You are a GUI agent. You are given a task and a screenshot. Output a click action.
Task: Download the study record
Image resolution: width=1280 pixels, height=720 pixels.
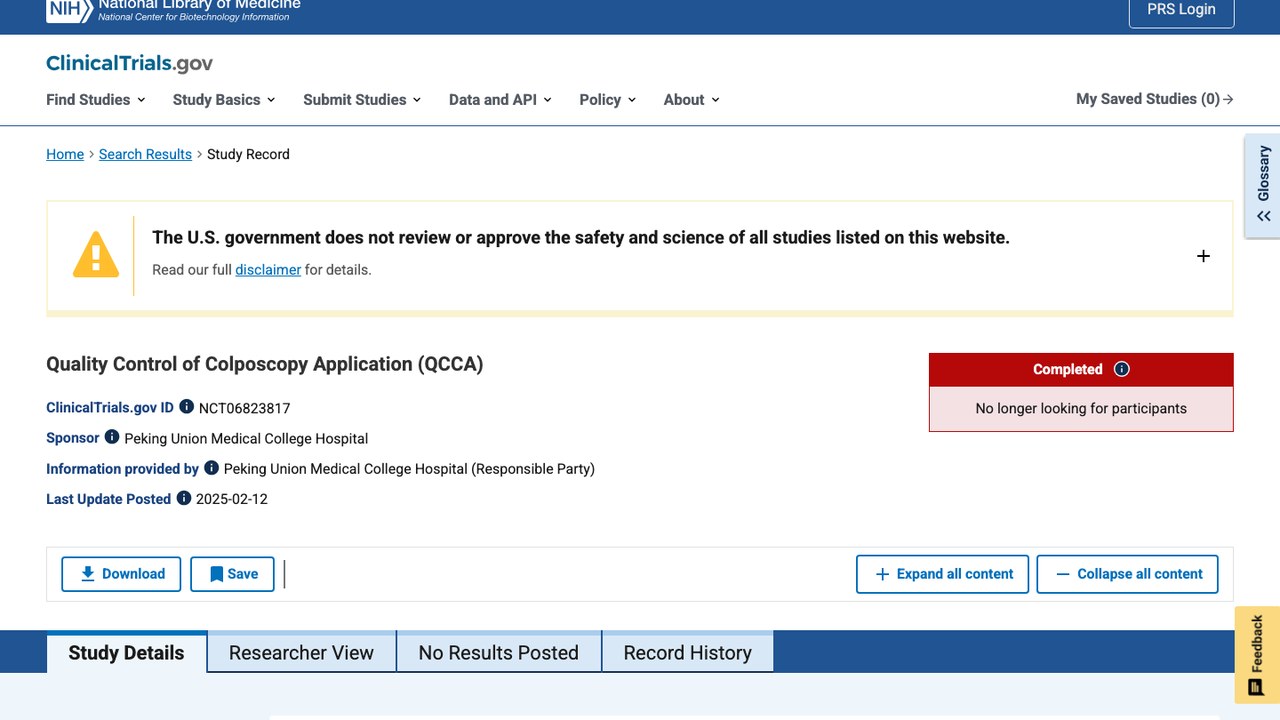point(121,574)
